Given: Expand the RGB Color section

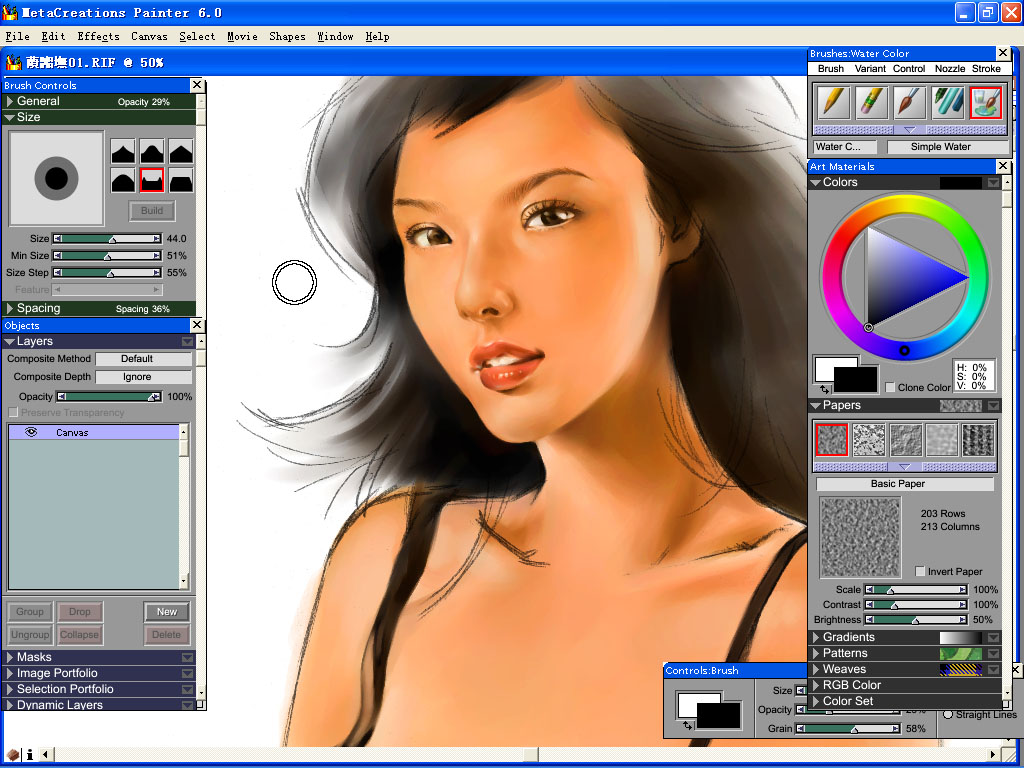Looking at the screenshot, I should pos(816,685).
